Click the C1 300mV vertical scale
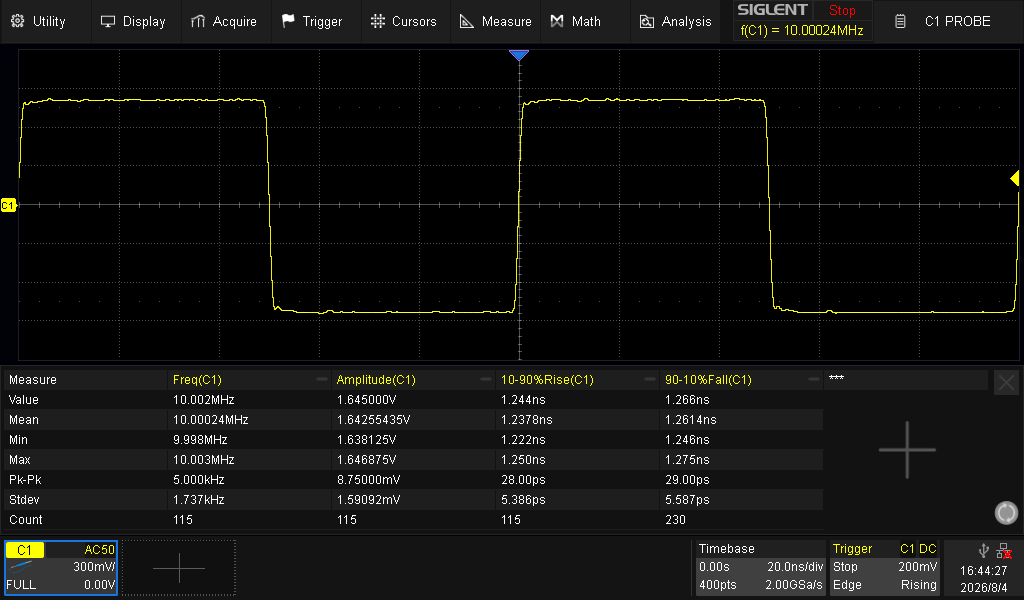 pos(93,567)
